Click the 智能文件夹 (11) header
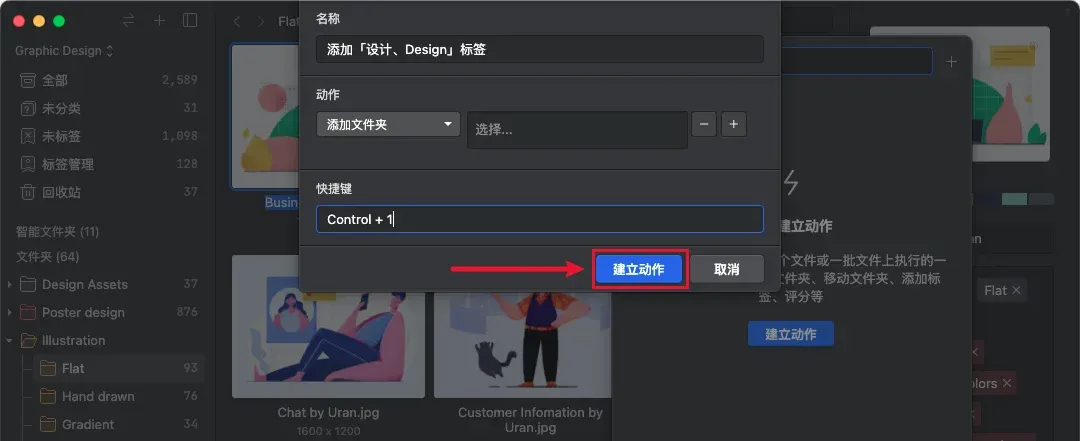The image size is (1080, 441). point(57,232)
